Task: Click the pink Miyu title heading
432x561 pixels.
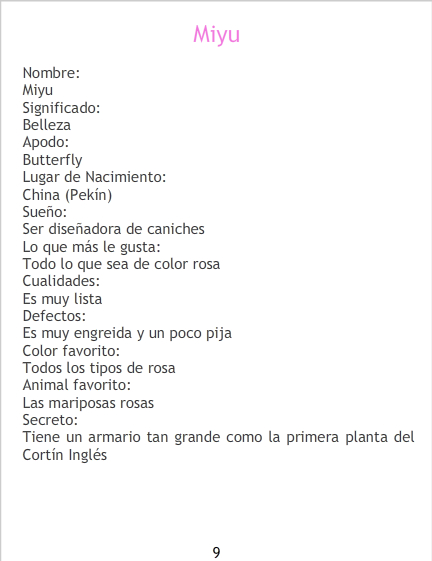Action: [x=216, y=35]
